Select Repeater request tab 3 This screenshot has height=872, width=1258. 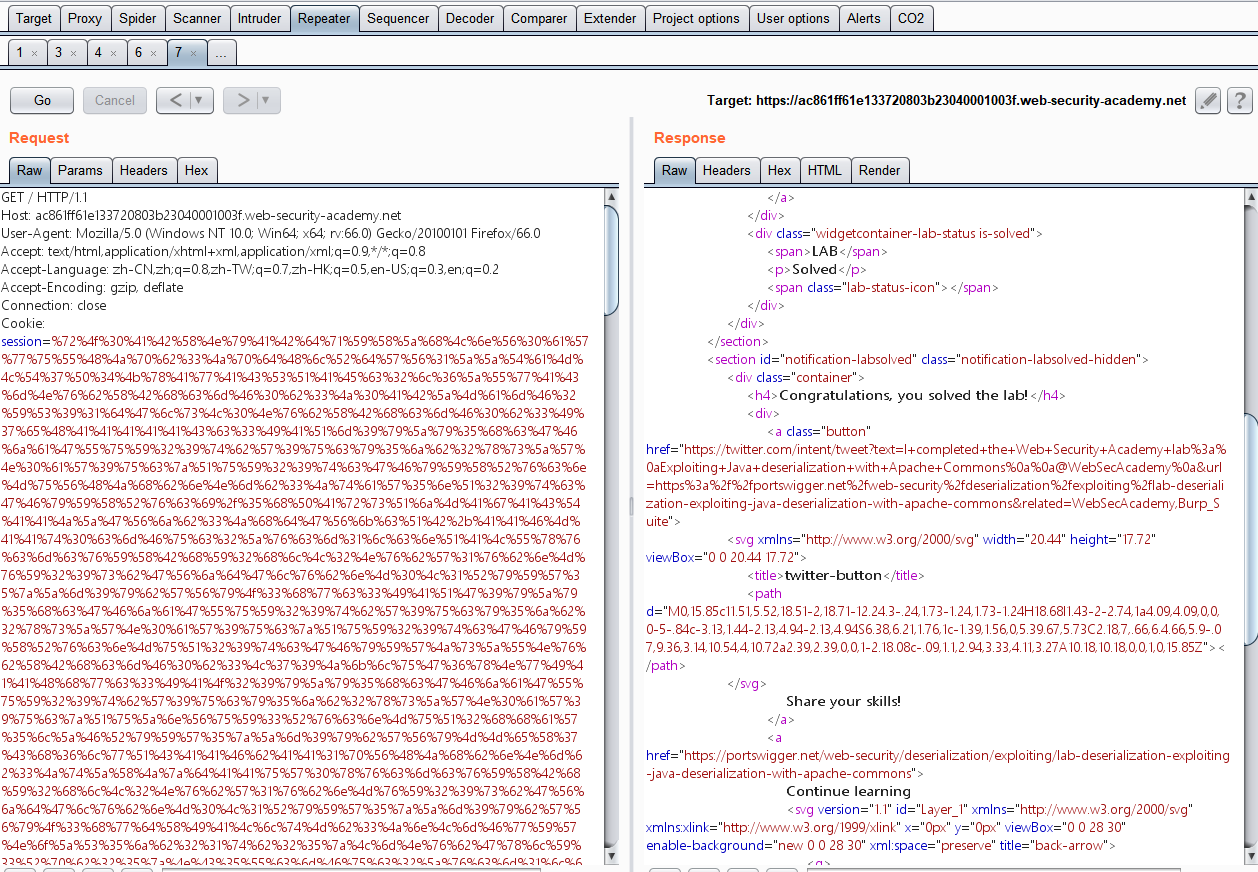pos(59,53)
